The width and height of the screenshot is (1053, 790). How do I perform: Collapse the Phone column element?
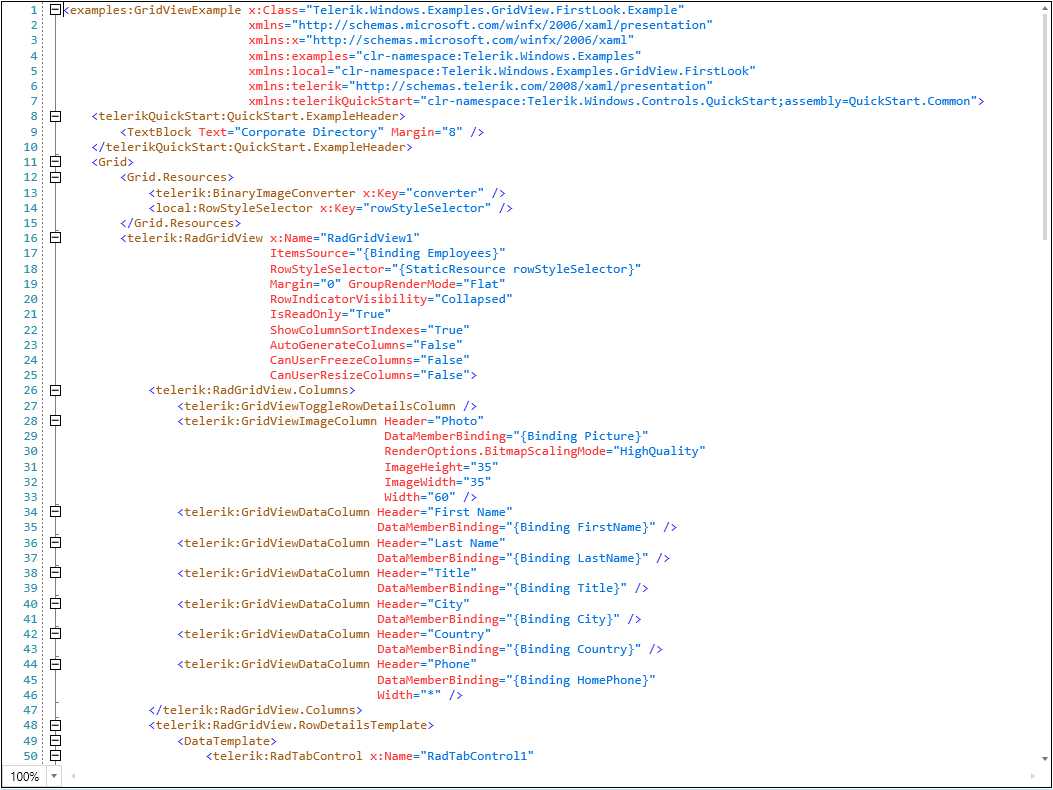tap(56, 663)
